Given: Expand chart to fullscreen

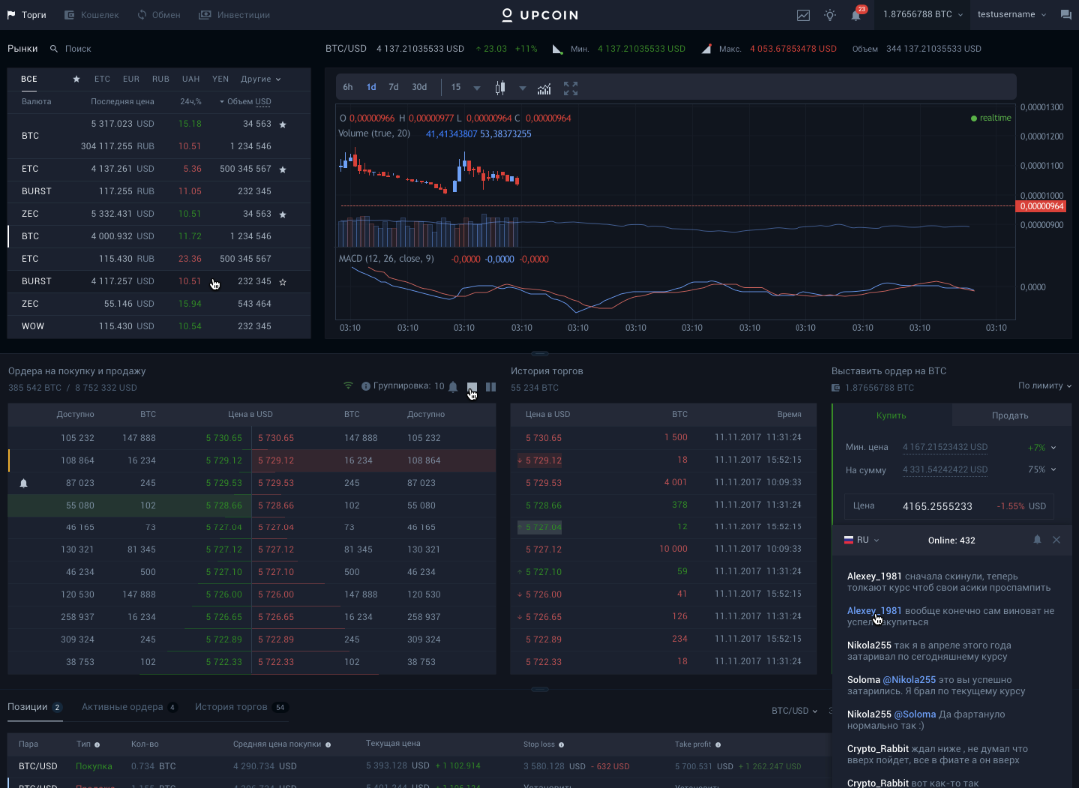Looking at the screenshot, I should tap(570, 88).
